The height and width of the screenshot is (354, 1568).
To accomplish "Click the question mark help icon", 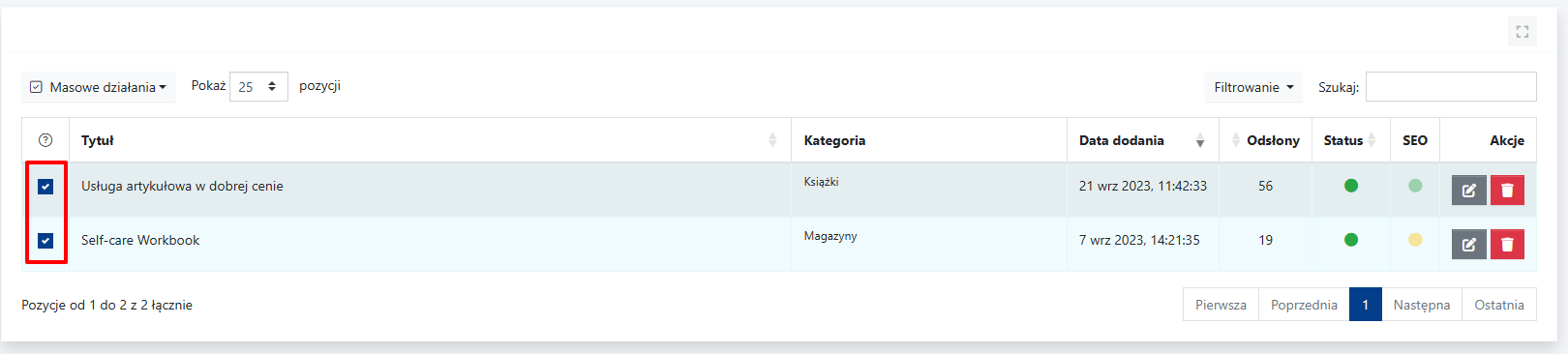I will coord(45,140).
